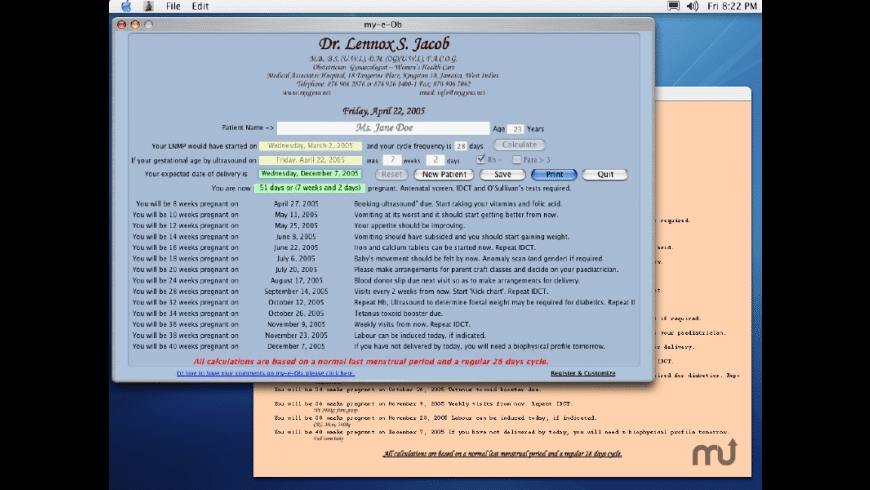Print the pregnancy schedule

(x=554, y=174)
